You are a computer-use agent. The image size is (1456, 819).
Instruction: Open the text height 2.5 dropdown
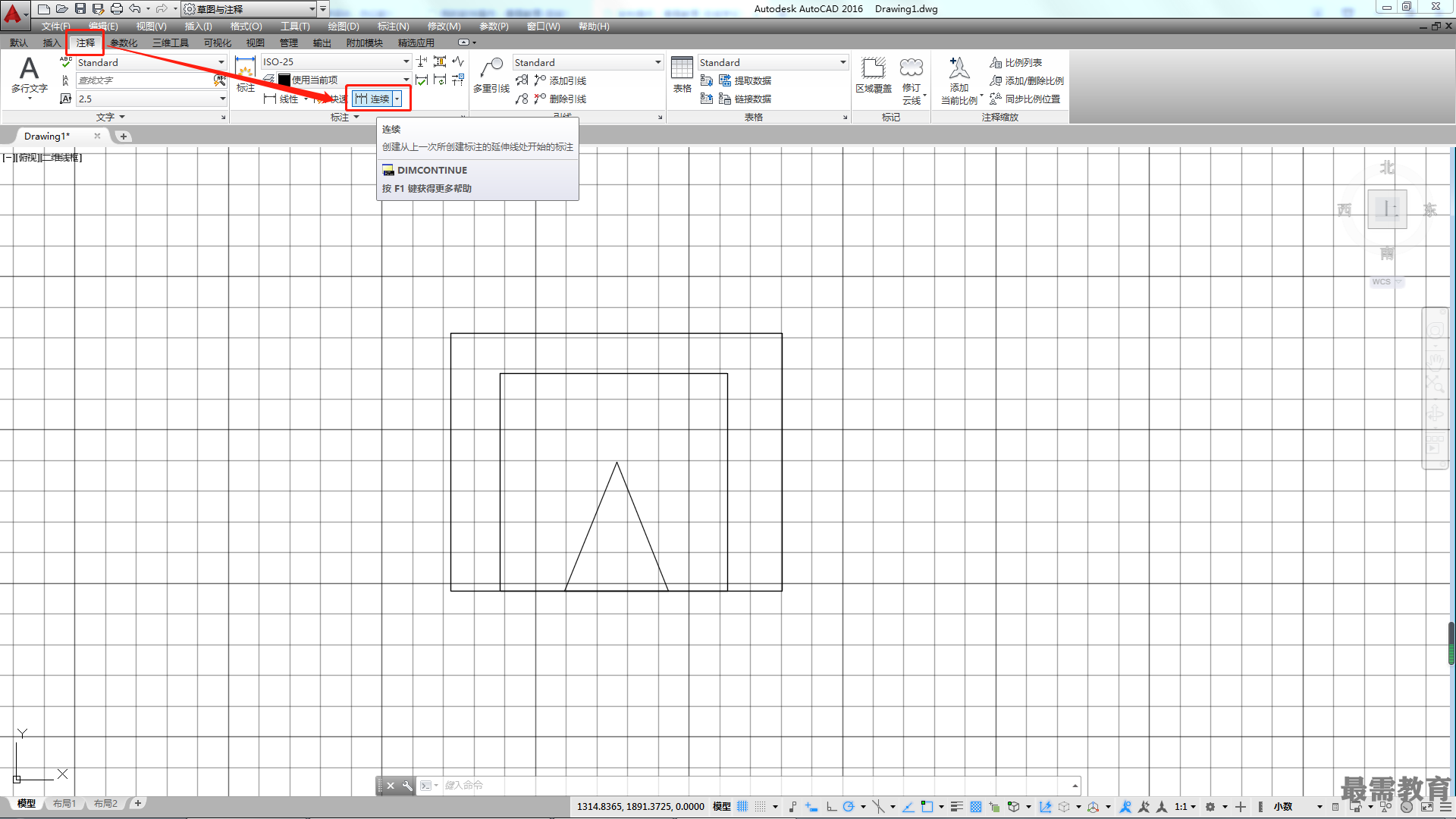[151, 99]
